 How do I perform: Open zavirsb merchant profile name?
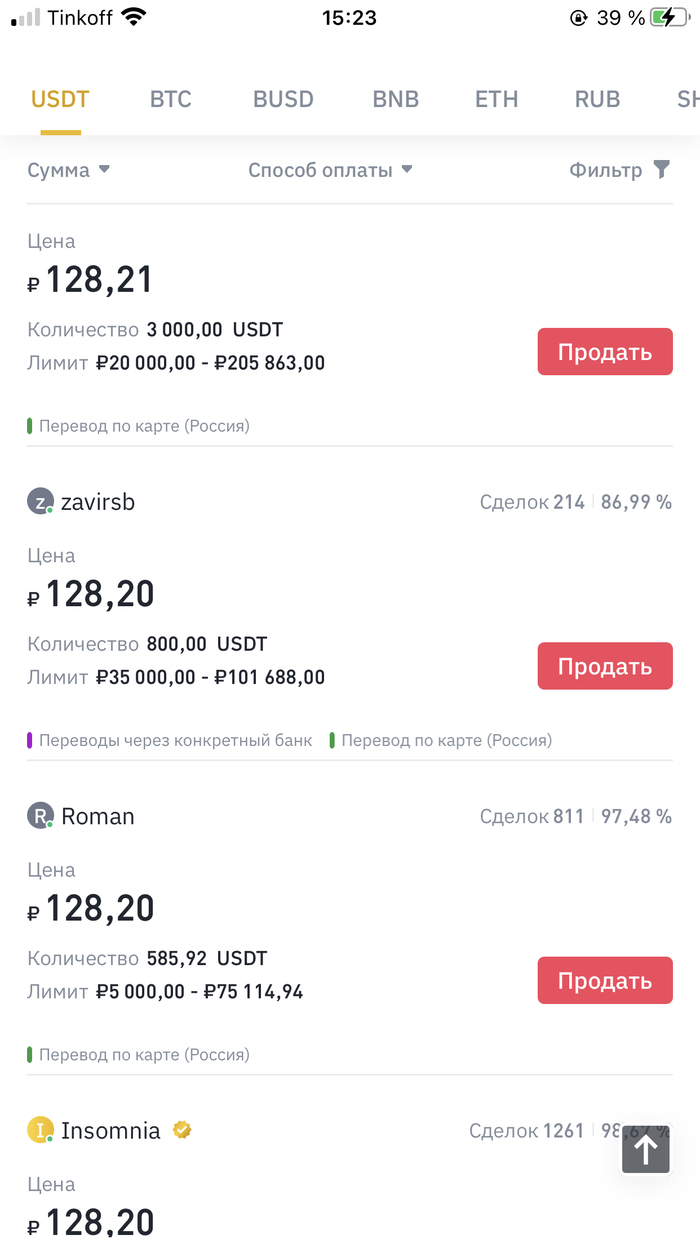tap(98, 502)
